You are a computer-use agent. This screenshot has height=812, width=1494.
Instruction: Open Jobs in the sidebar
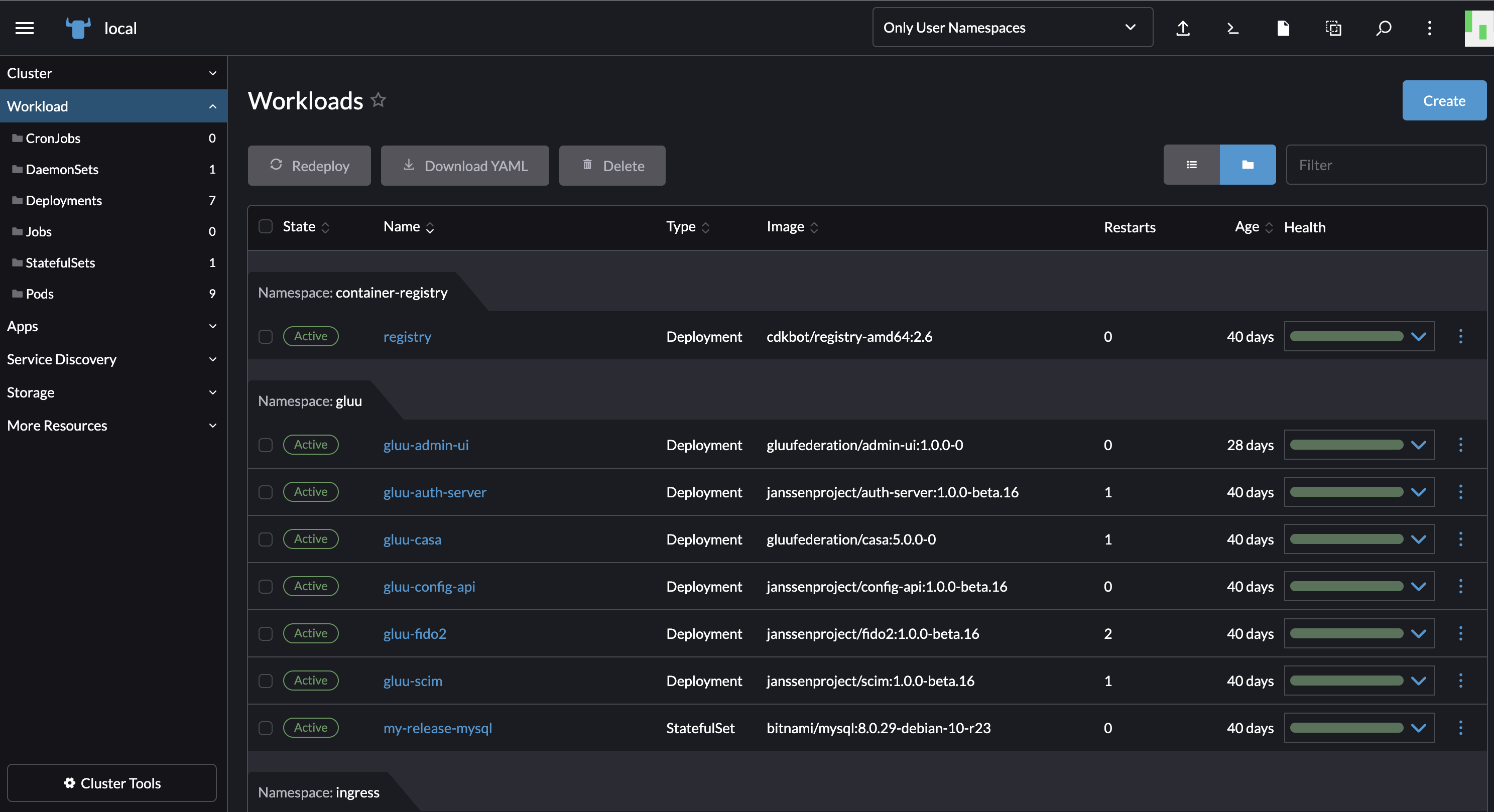[113, 231]
